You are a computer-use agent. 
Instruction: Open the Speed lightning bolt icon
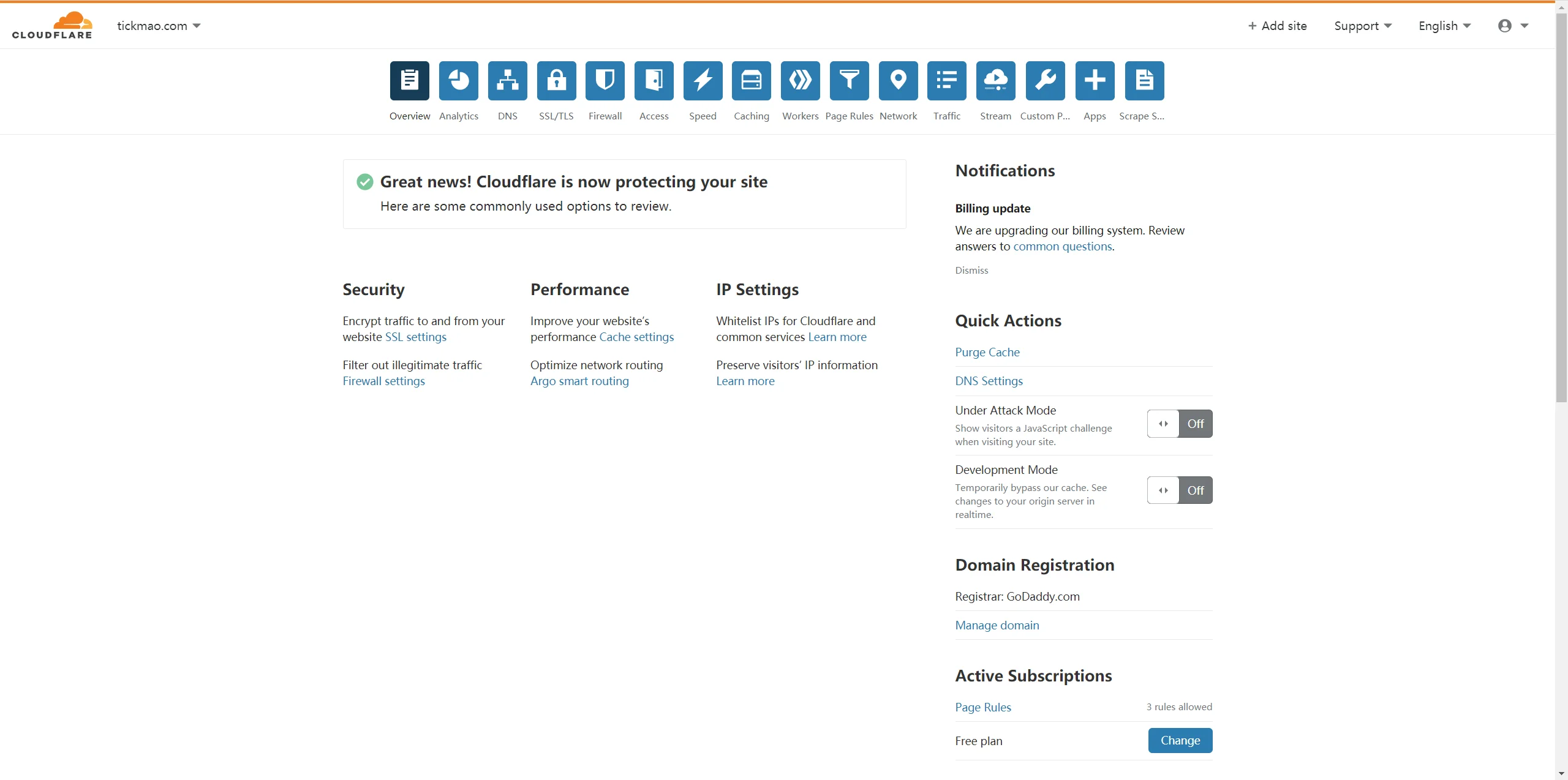coord(703,80)
